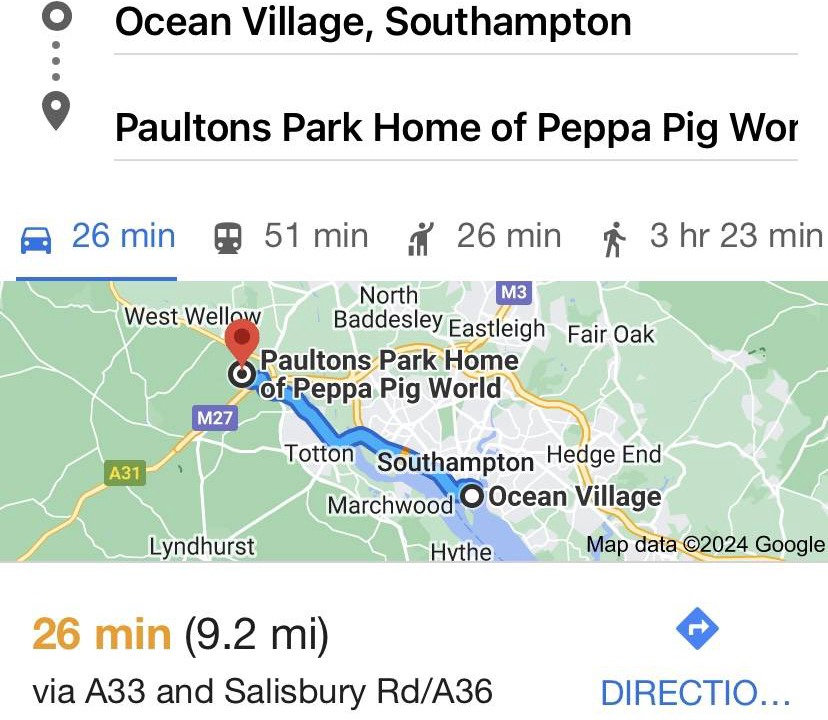Click the red destination marker on map
This screenshot has height=720, width=828.
pyautogui.click(x=240, y=342)
